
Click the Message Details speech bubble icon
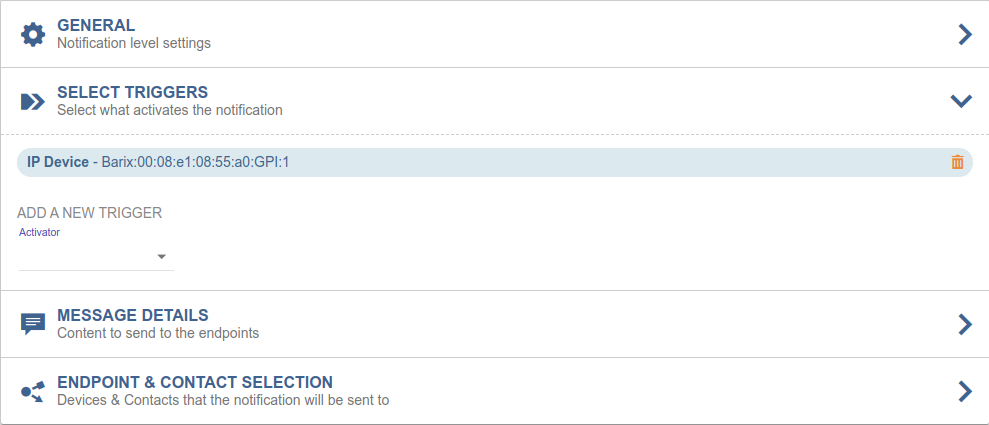pyautogui.click(x=33, y=324)
